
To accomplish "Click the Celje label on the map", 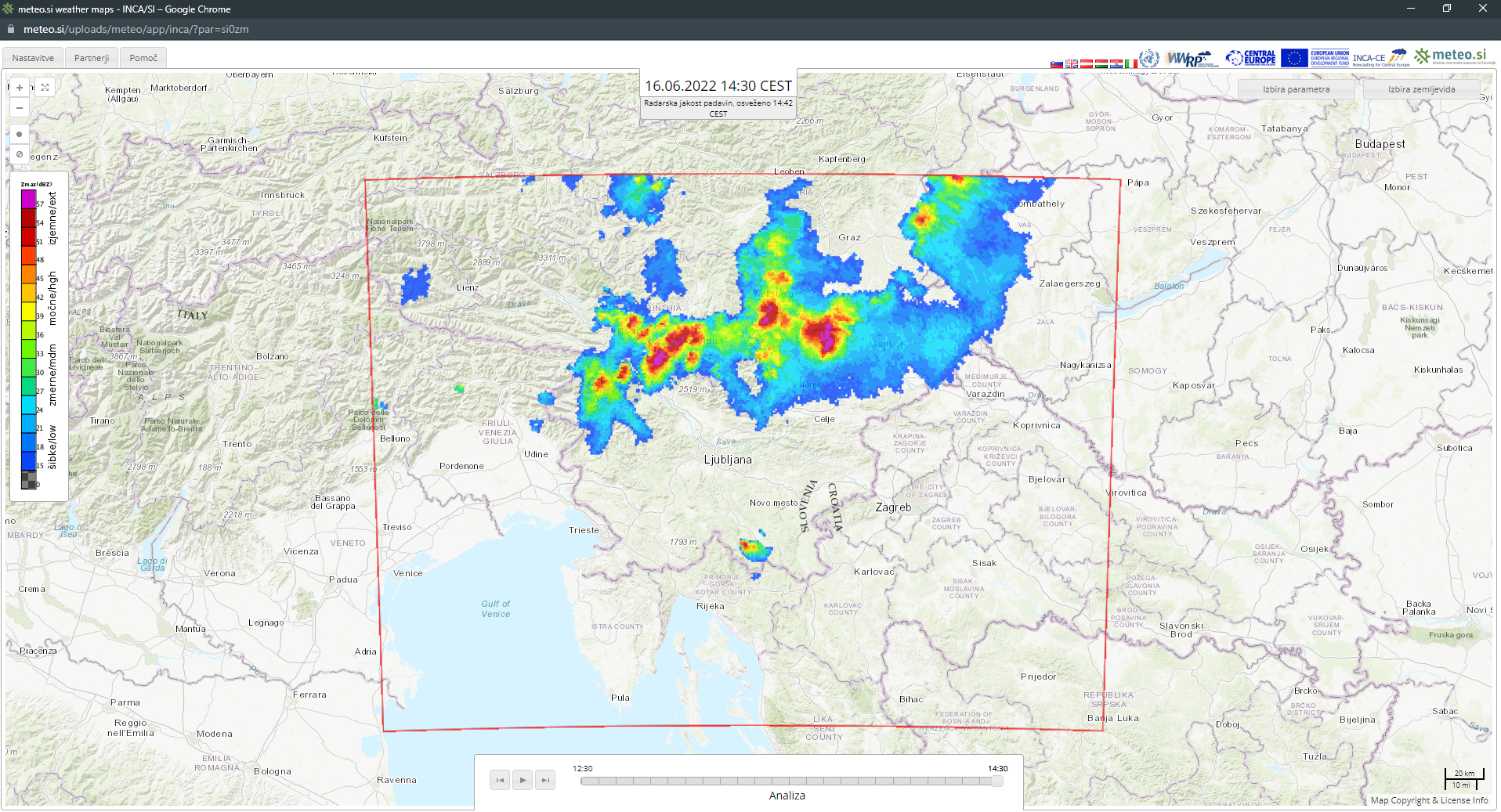I will coord(824,419).
